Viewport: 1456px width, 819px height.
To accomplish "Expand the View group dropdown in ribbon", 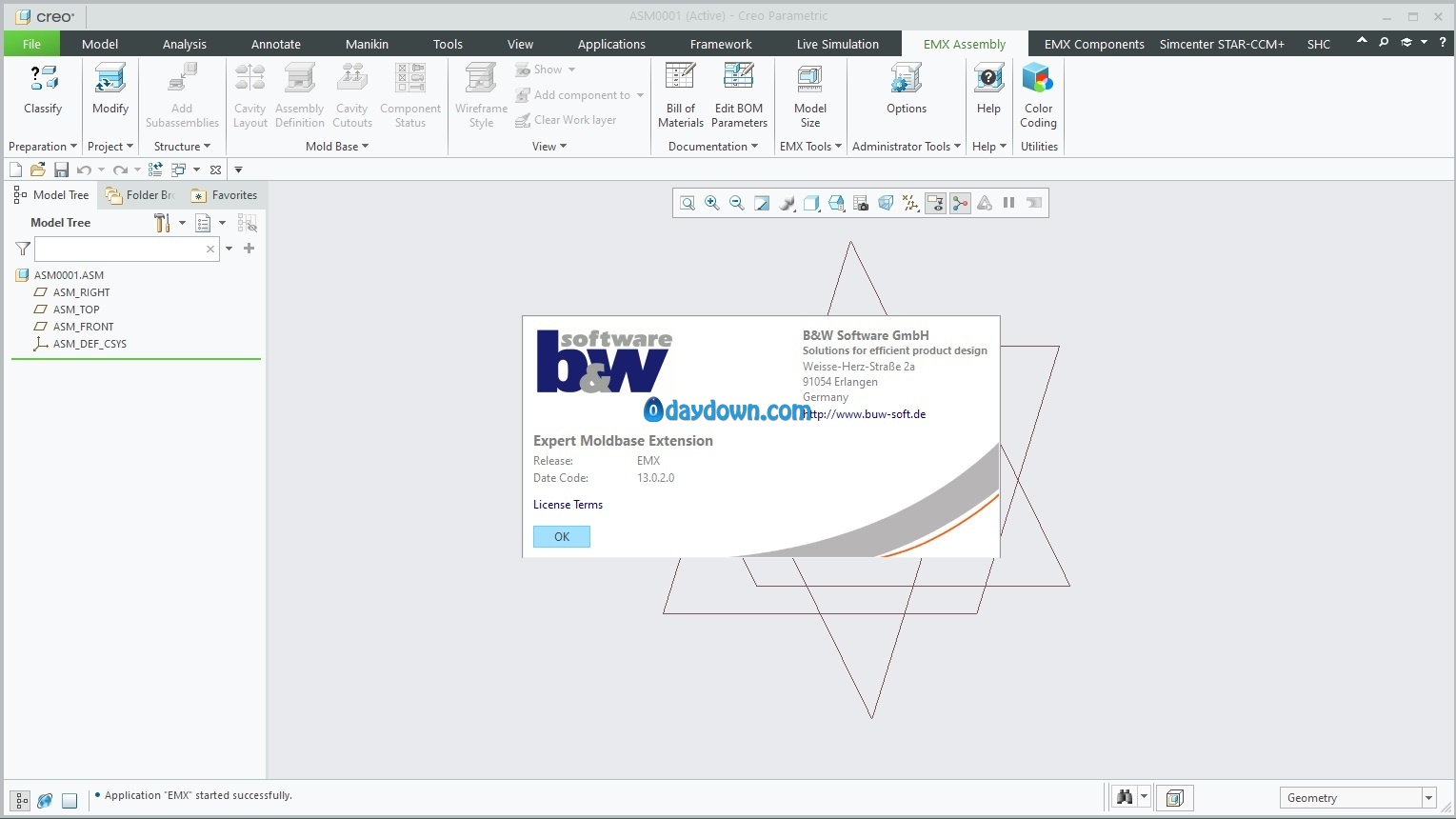I will 549,147.
